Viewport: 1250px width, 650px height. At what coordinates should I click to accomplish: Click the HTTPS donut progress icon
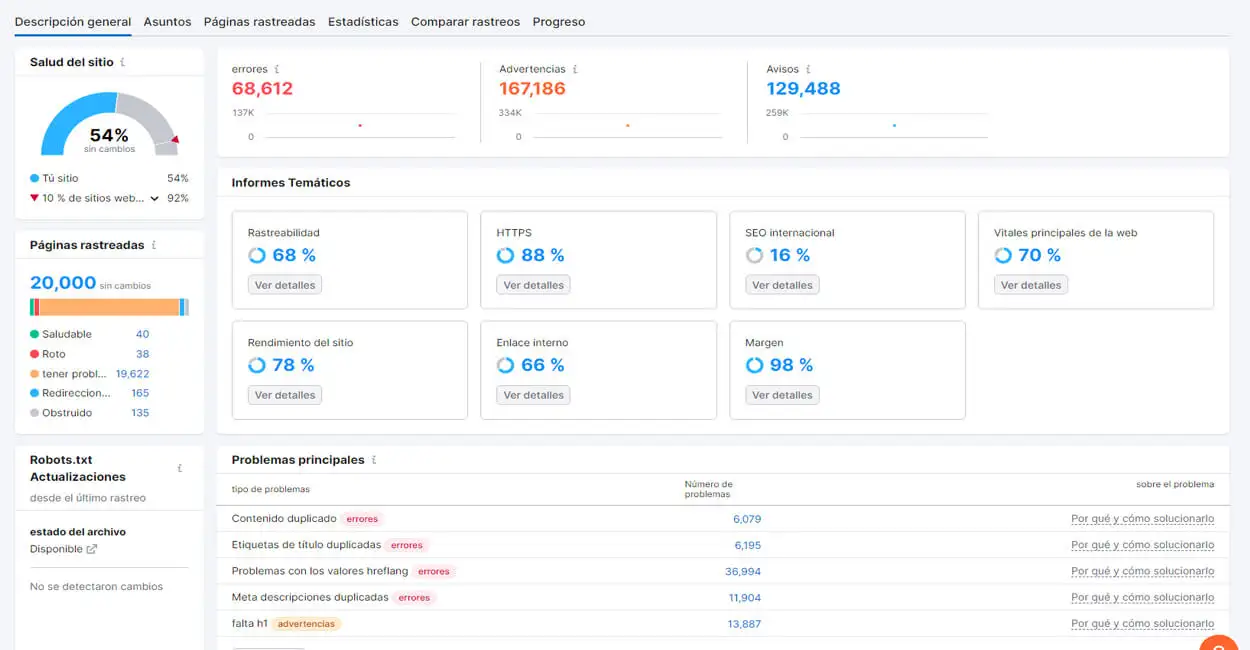pos(505,255)
